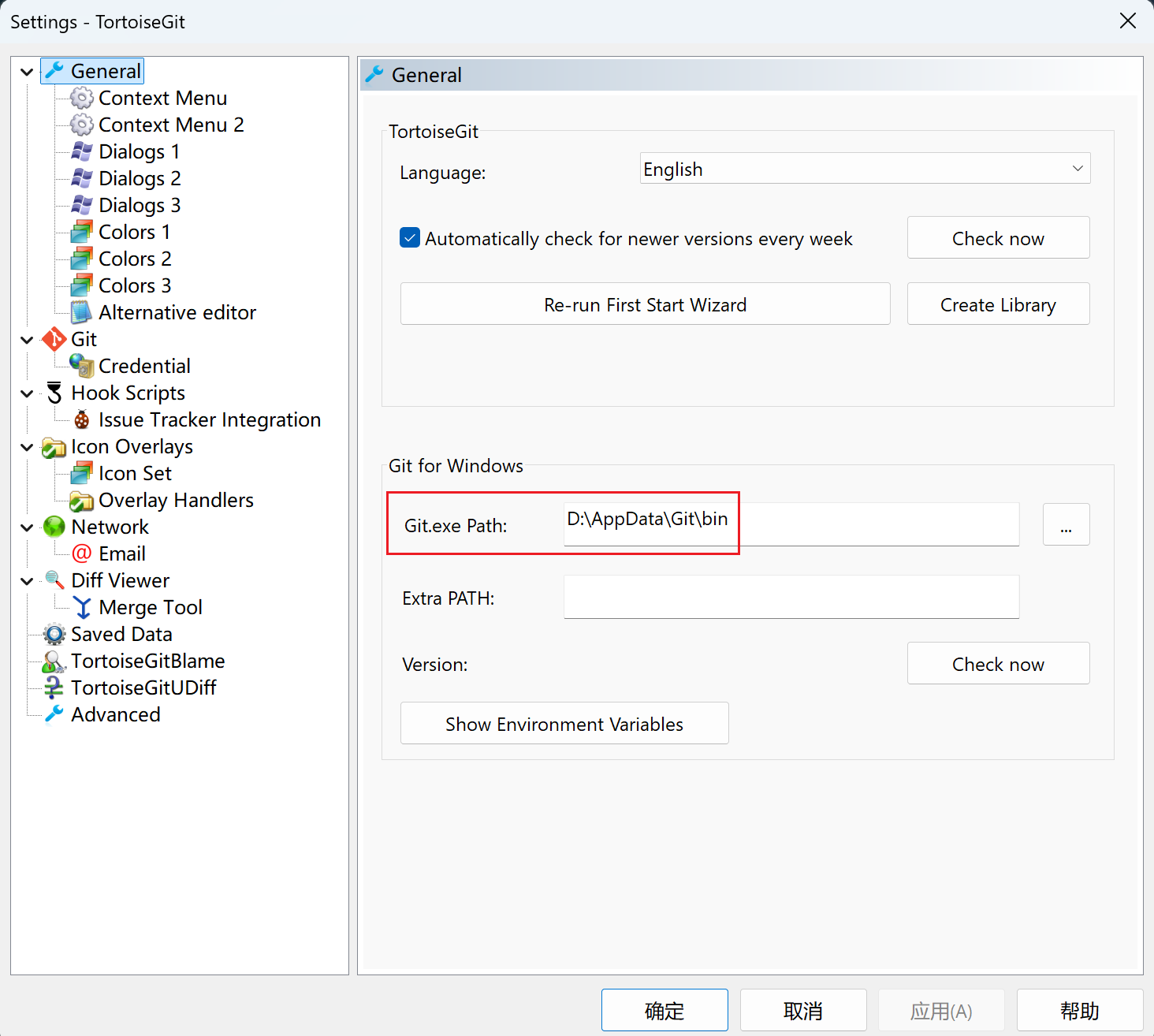Click the Create Library button
This screenshot has width=1154, height=1036.
[998, 304]
